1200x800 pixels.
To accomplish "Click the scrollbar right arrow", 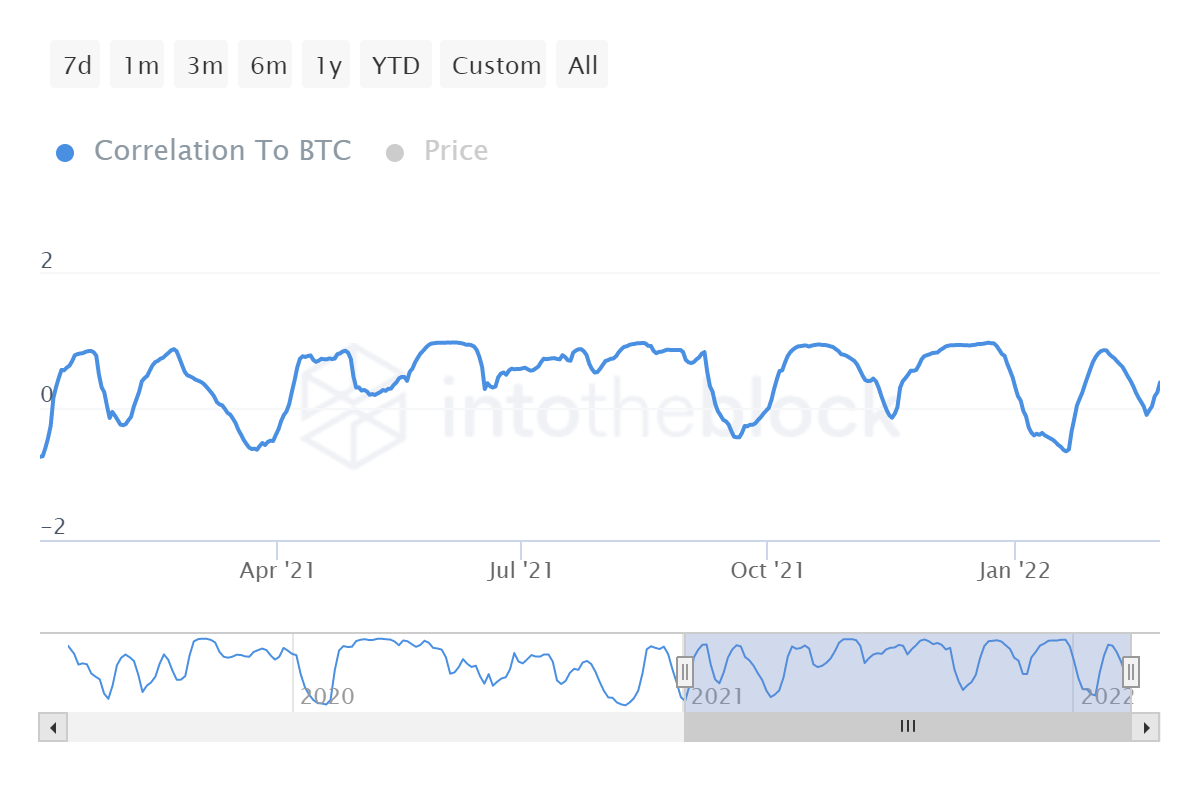I will (x=1147, y=727).
